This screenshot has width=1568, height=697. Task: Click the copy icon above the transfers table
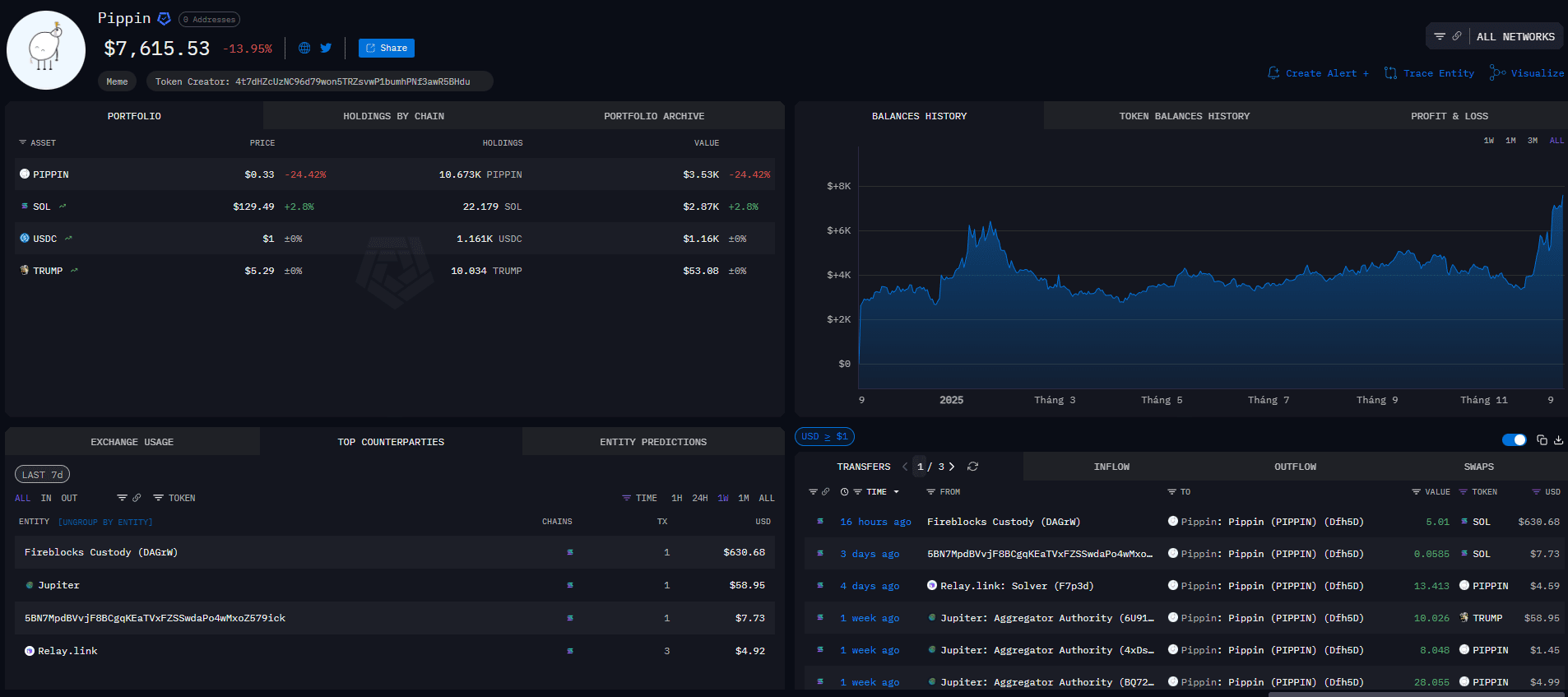[1542, 440]
